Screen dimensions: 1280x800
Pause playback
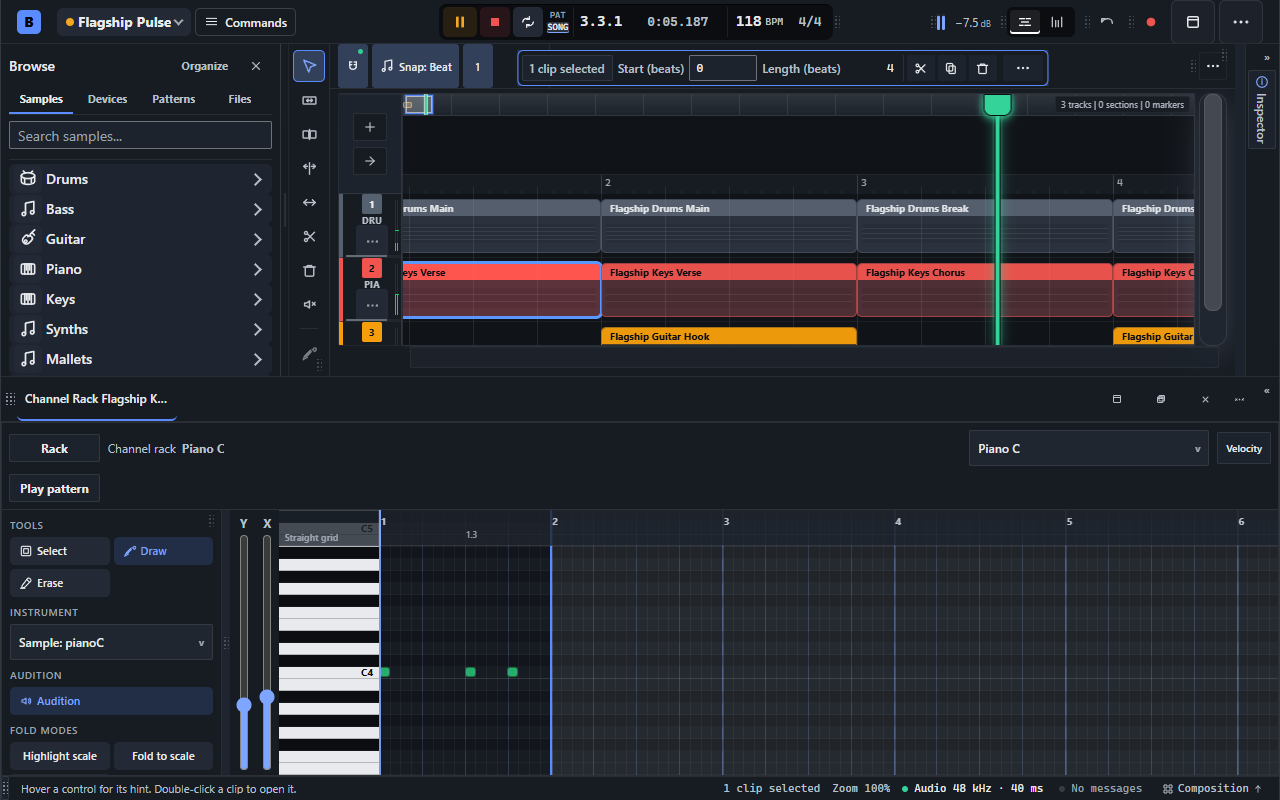(x=460, y=22)
